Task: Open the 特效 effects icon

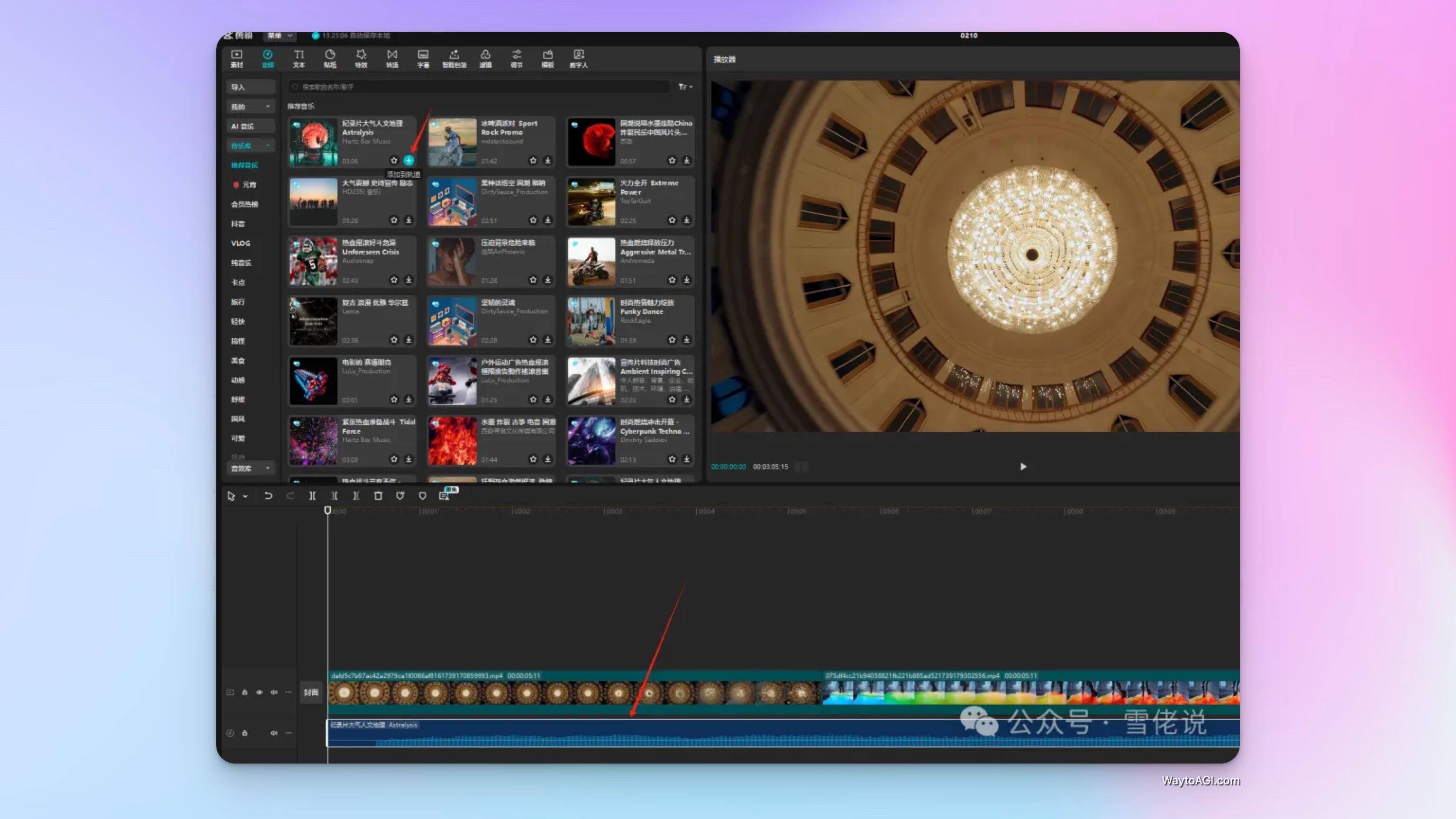Action: 361,58
